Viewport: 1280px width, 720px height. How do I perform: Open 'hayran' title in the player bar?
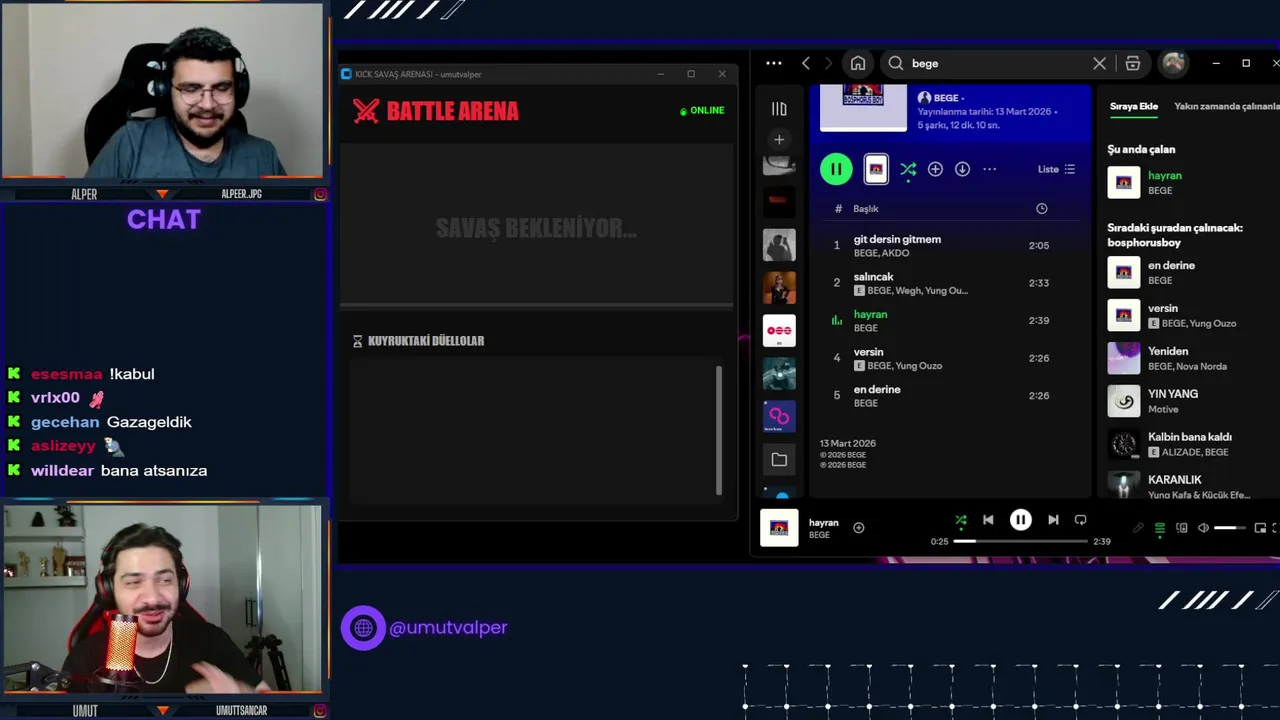823,522
